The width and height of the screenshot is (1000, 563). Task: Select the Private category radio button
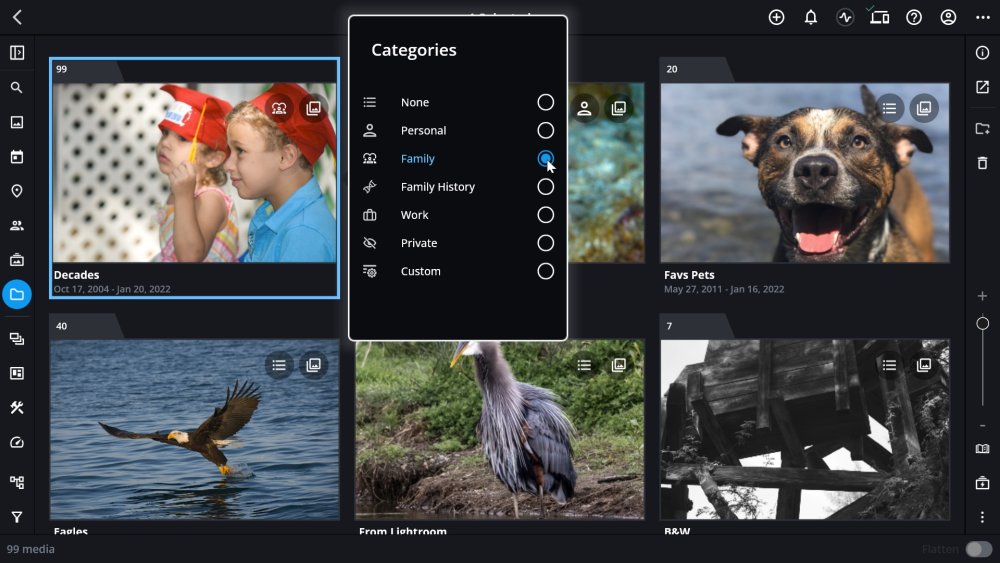click(545, 243)
